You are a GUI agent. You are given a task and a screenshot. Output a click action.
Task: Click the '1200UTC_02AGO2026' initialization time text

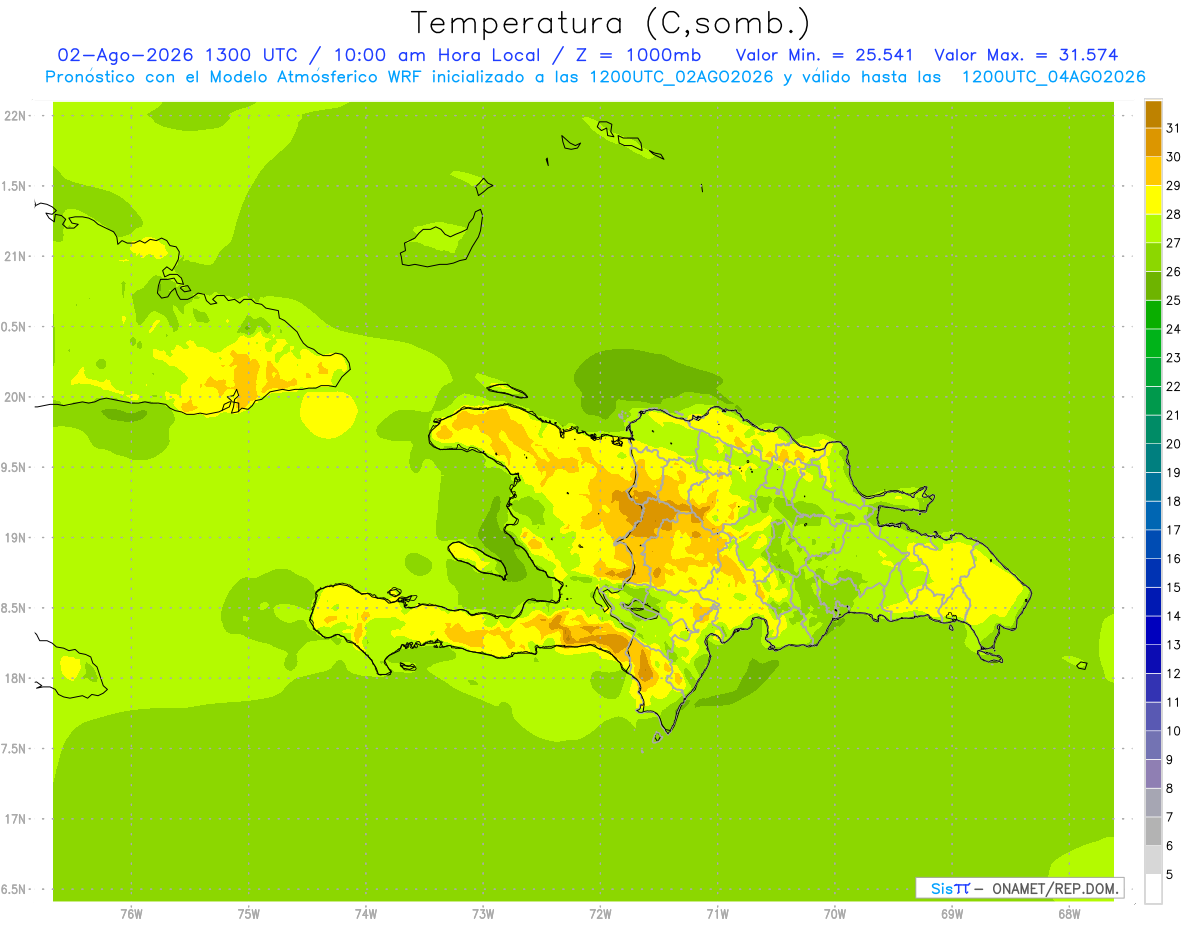point(680,76)
